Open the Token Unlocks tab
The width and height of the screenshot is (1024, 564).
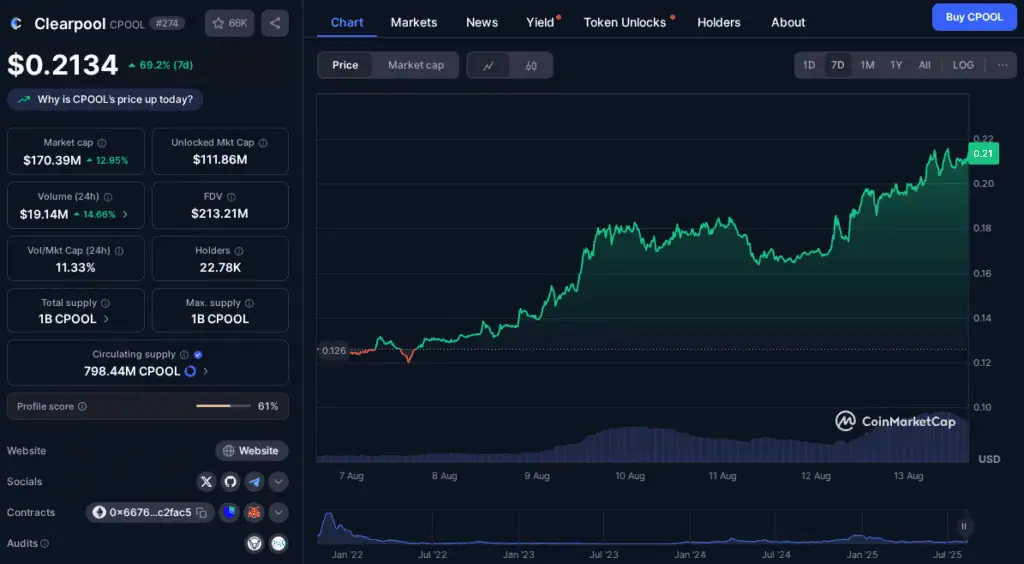coord(625,22)
